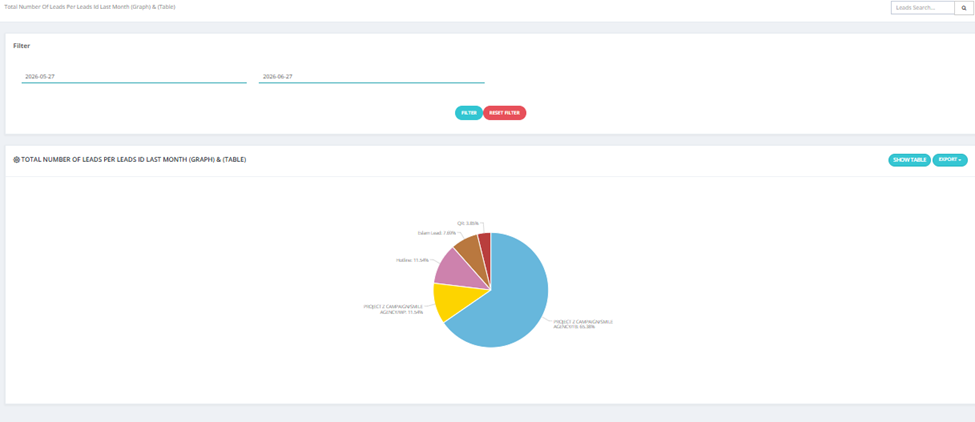This screenshot has width=975, height=422.
Task: Click the Total Number Of Leads breadcrumb title
Action: click(x=90, y=6)
